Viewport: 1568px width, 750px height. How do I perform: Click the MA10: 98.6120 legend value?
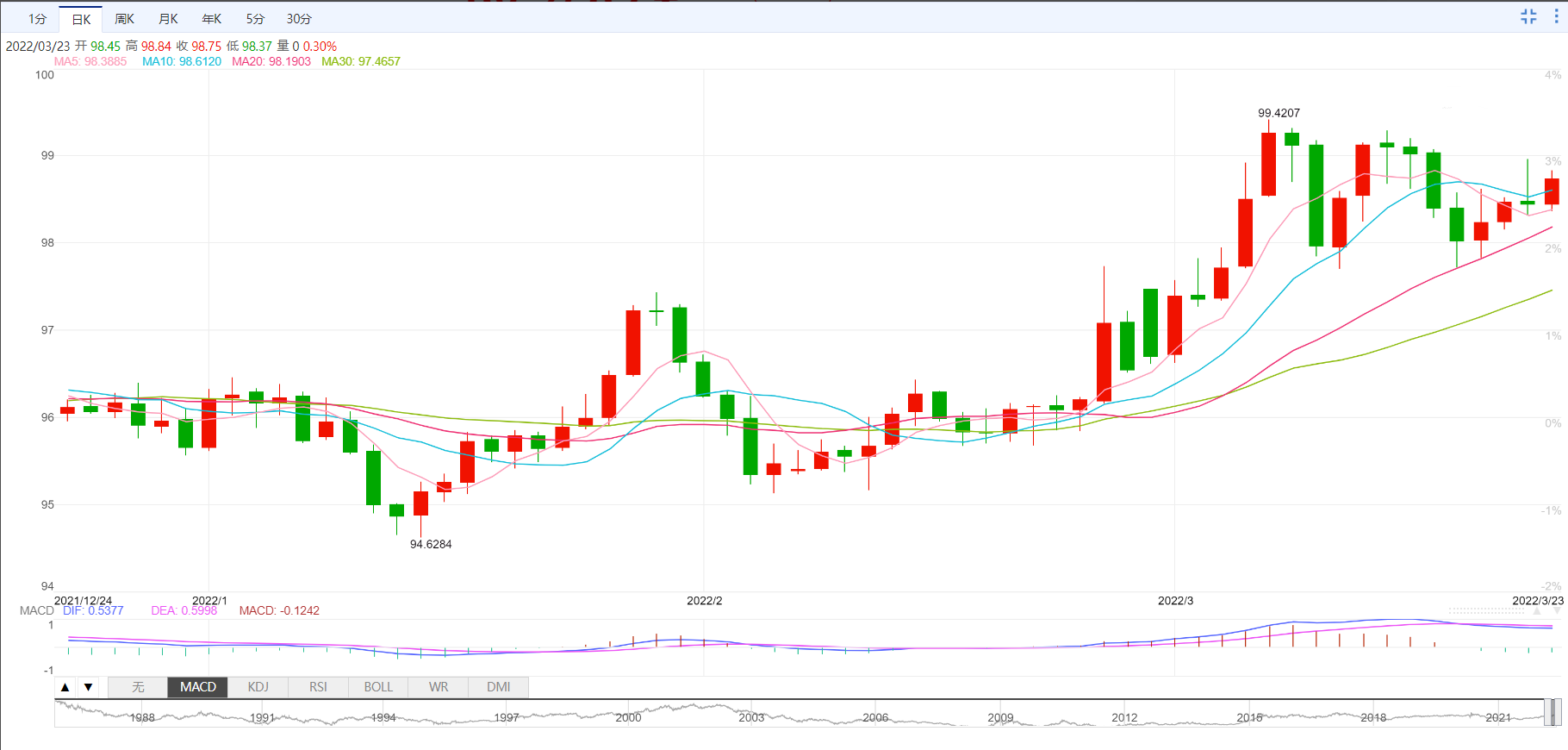pos(182,61)
